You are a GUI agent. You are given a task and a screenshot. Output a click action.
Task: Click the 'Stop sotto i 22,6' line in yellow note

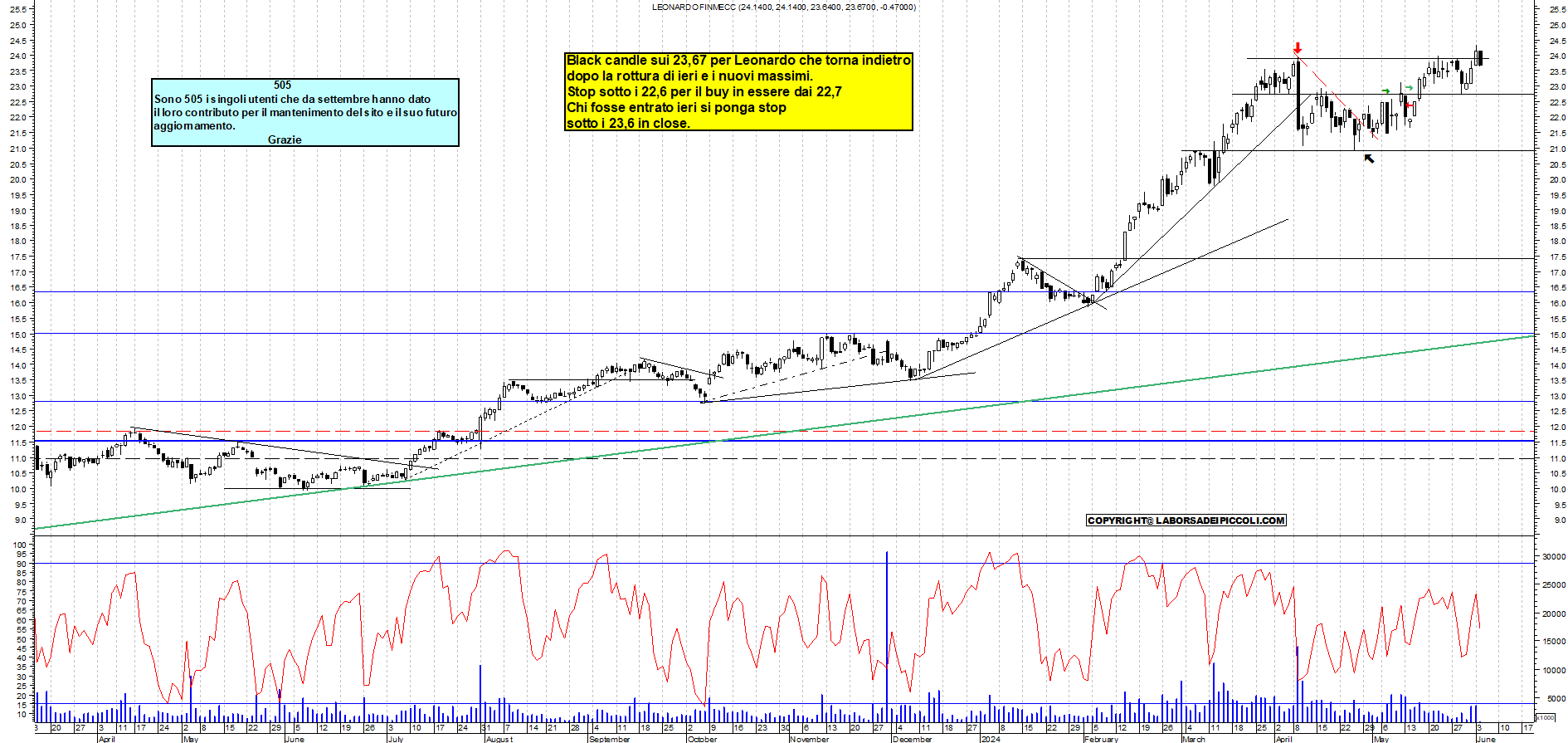click(704, 91)
